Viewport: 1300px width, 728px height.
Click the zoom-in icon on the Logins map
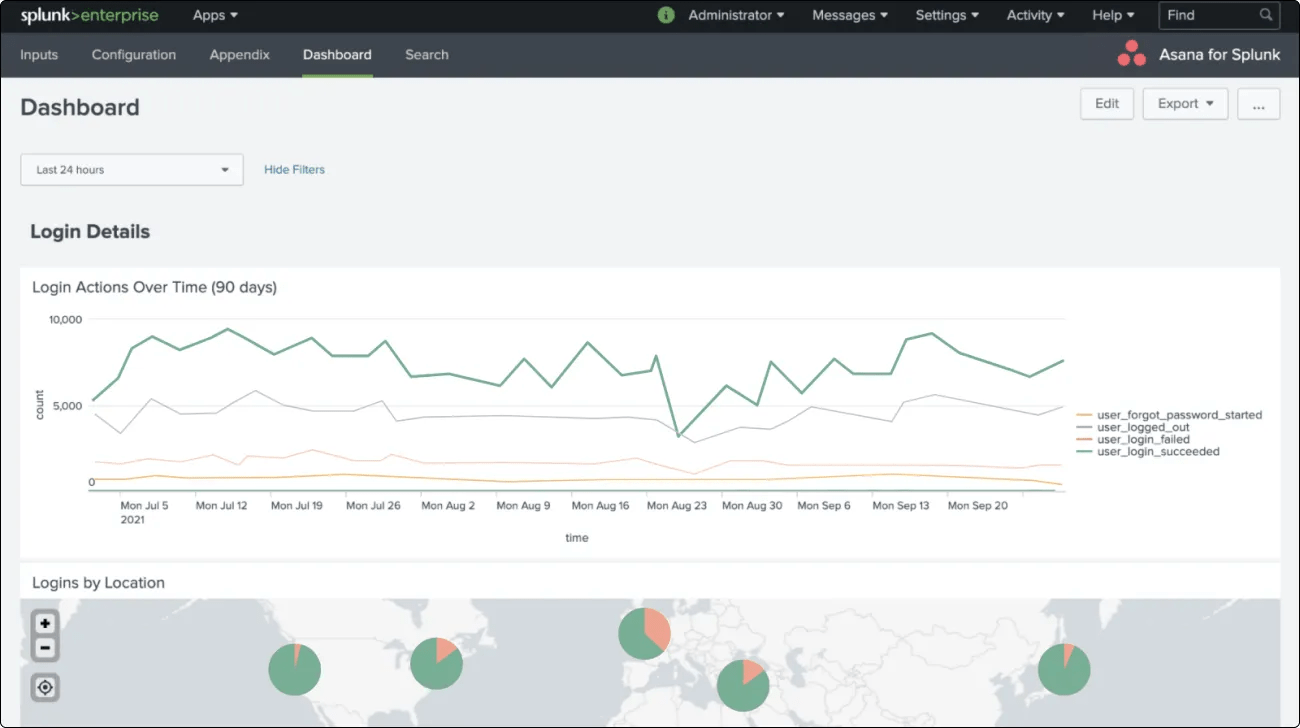[45, 623]
